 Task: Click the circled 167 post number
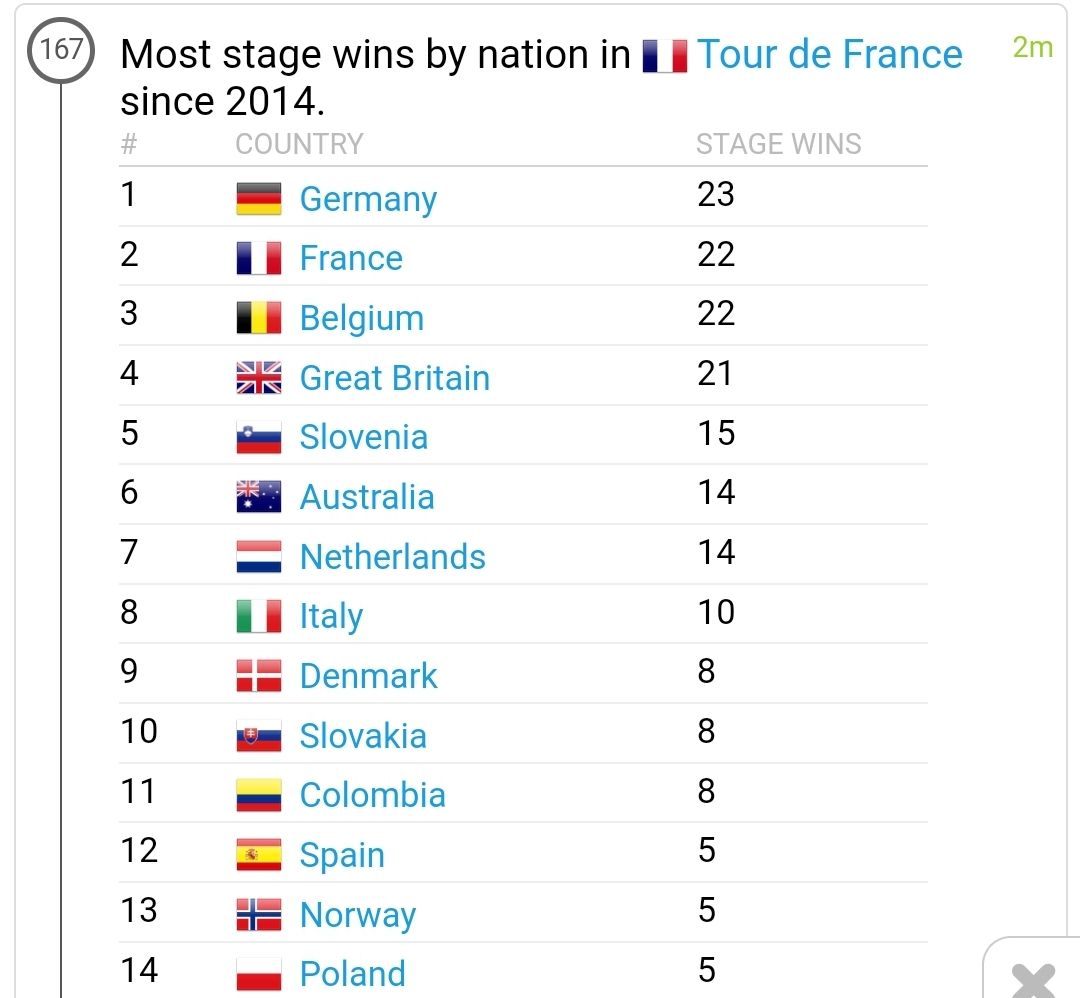[x=61, y=49]
